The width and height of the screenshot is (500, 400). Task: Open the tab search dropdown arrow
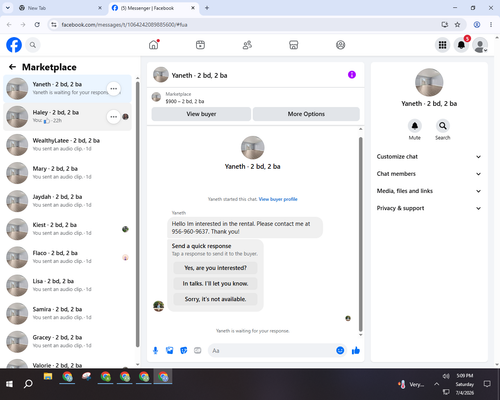(7, 8)
